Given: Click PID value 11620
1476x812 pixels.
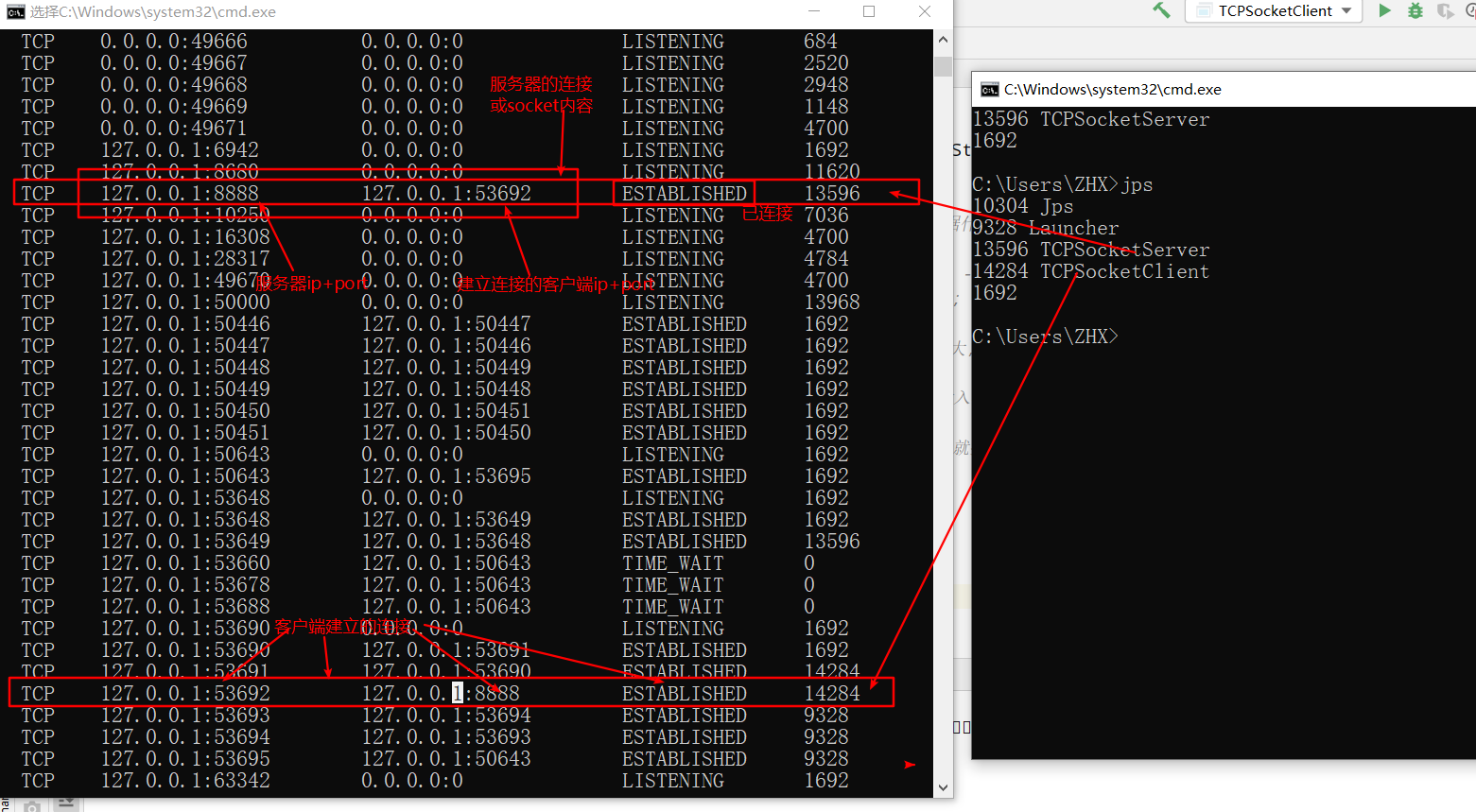Looking at the screenshot, I should point(832,172).
